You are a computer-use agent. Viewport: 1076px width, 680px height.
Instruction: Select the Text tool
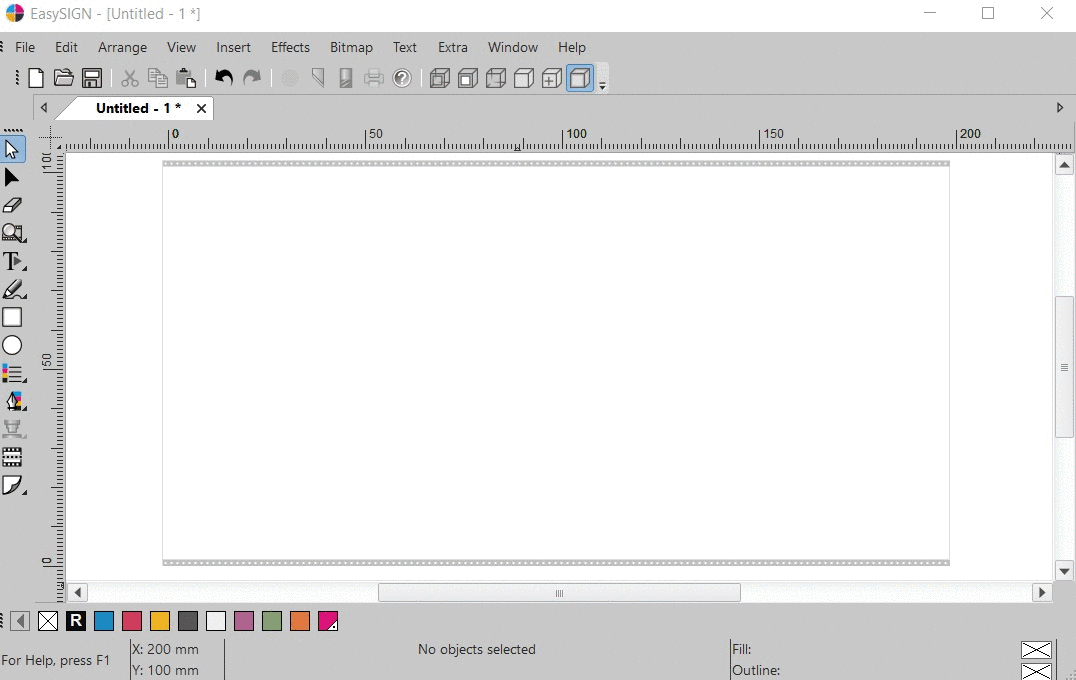pos(13,261)
